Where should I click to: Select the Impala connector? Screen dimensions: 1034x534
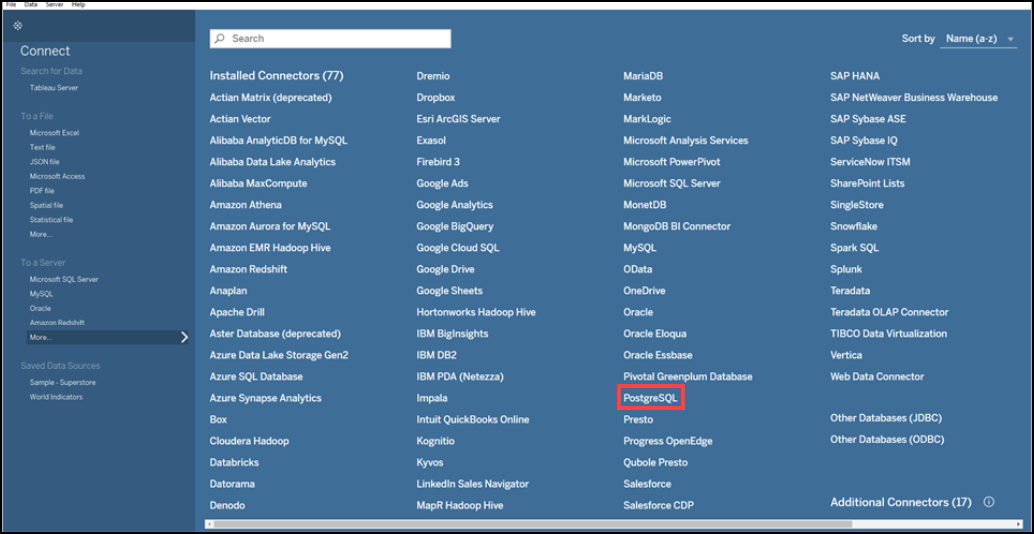432,398
